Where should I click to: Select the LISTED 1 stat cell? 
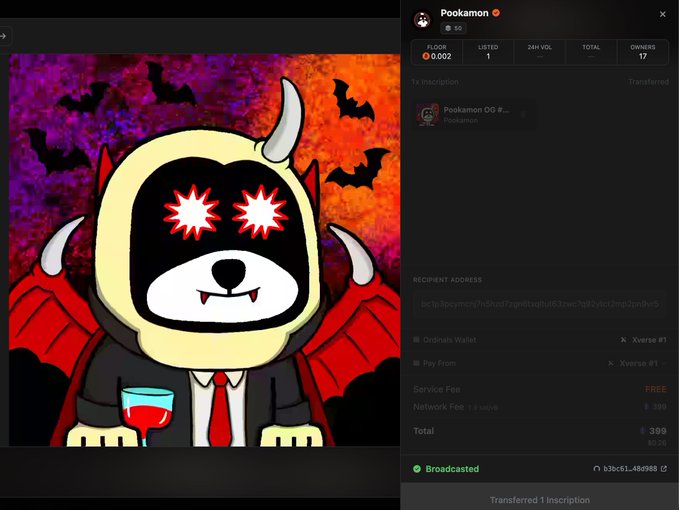click(488, 52)
